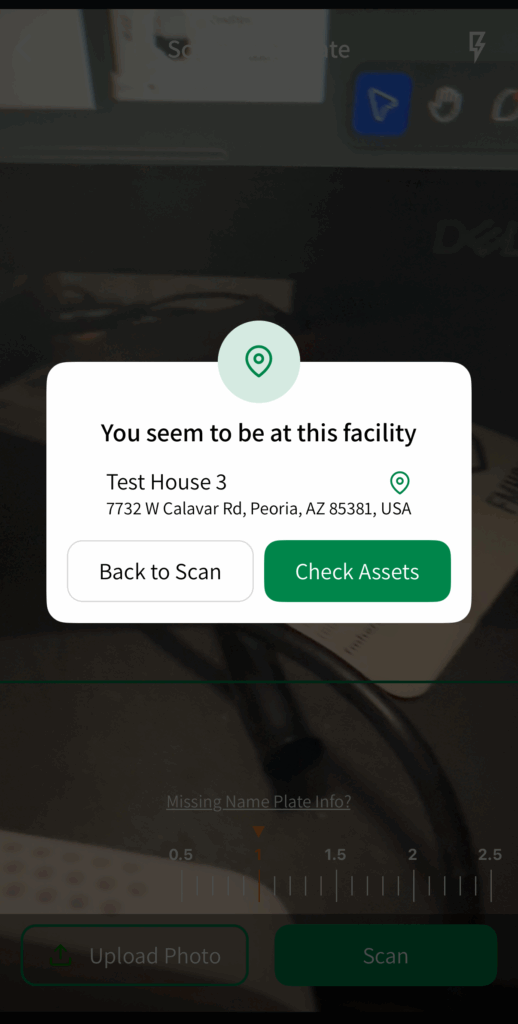
Task: Tap the upload arrow icon
Action: pyautogui.click(x=61, y=956)
